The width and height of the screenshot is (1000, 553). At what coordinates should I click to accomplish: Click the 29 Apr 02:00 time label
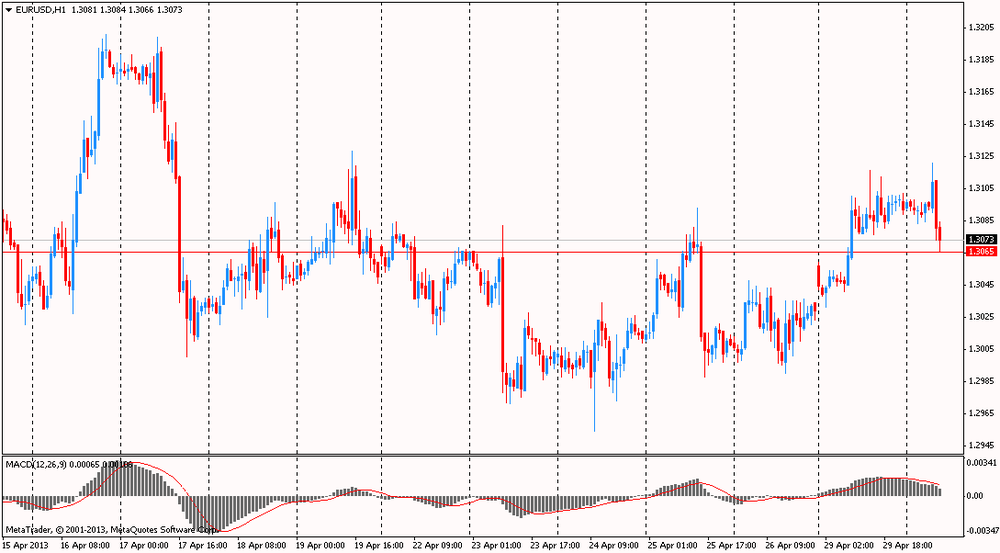click(x=848, y=545)
